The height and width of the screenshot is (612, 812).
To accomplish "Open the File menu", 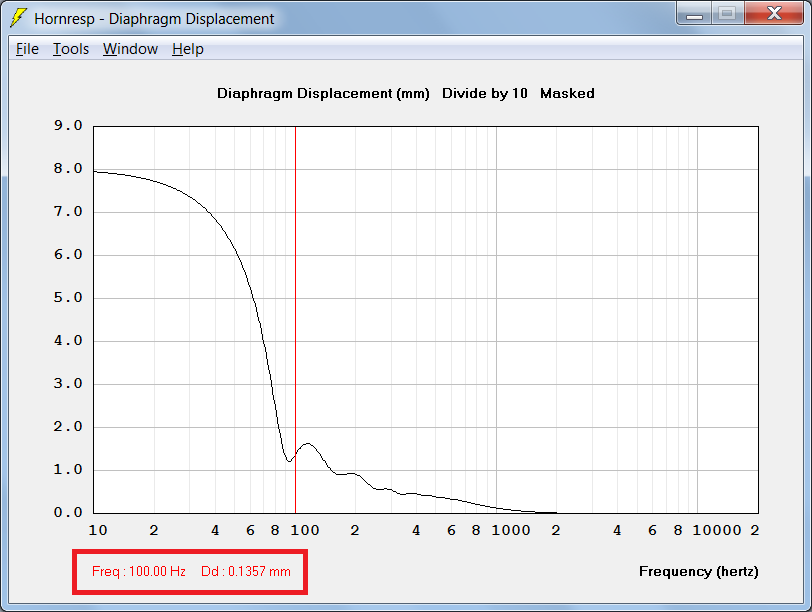I will (27, 49).
